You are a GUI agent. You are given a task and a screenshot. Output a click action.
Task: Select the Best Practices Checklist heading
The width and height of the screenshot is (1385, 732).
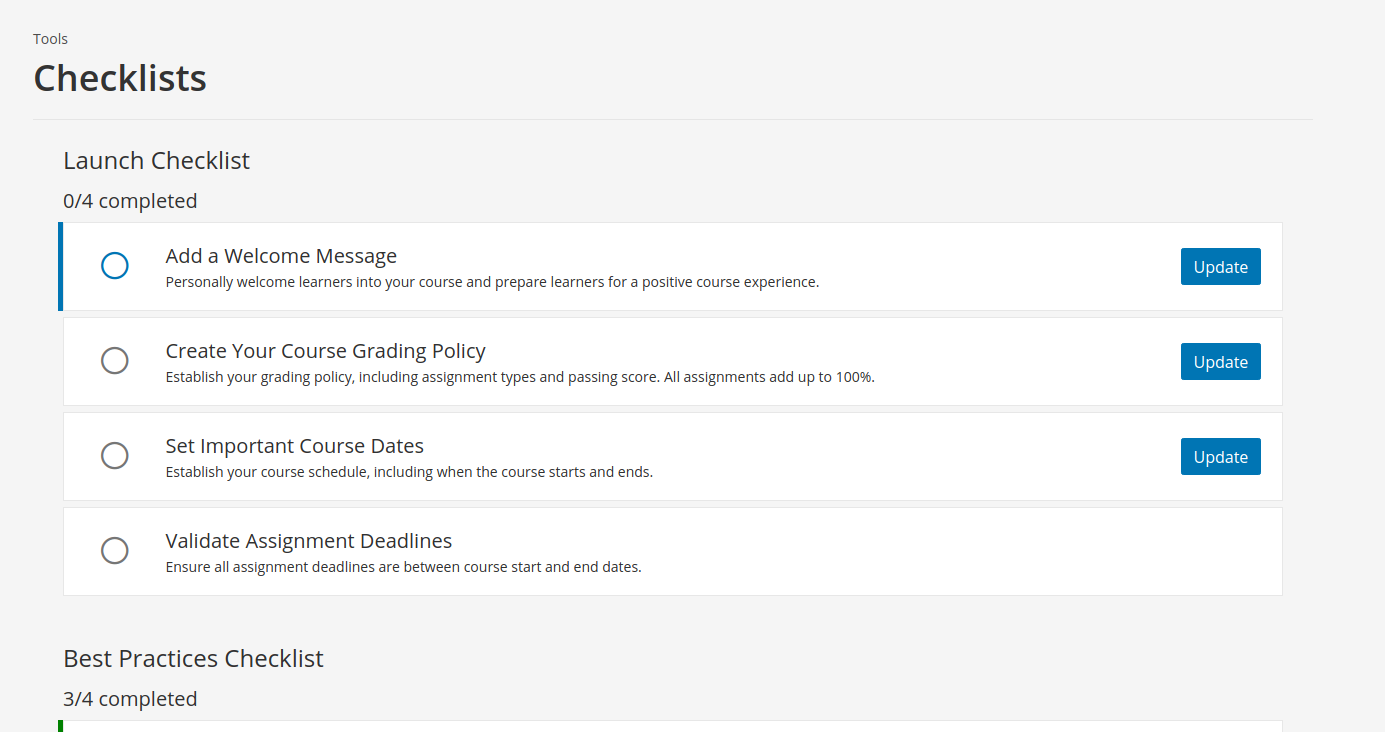[193, 659]
